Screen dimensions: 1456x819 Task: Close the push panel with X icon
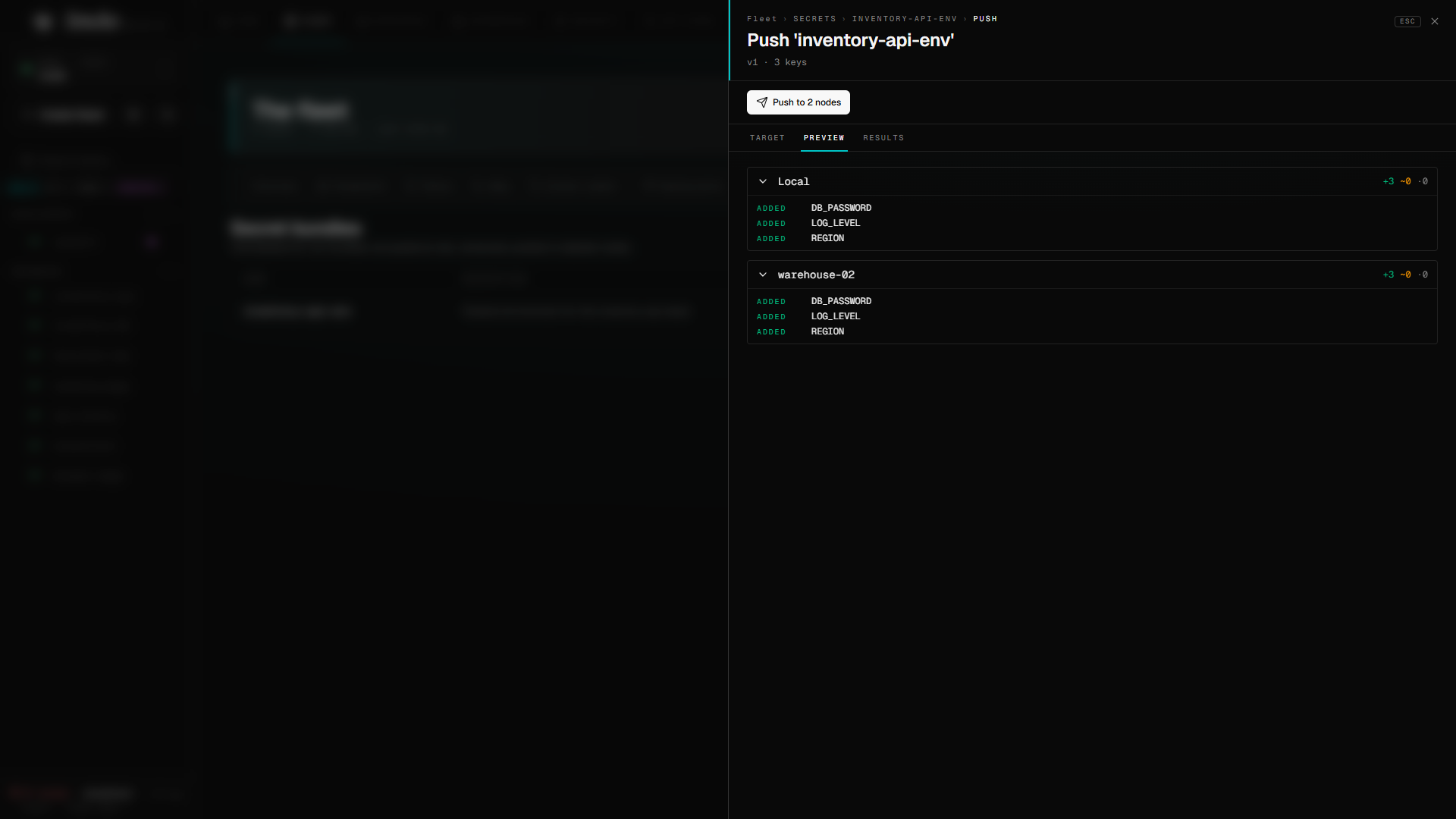1435,21
